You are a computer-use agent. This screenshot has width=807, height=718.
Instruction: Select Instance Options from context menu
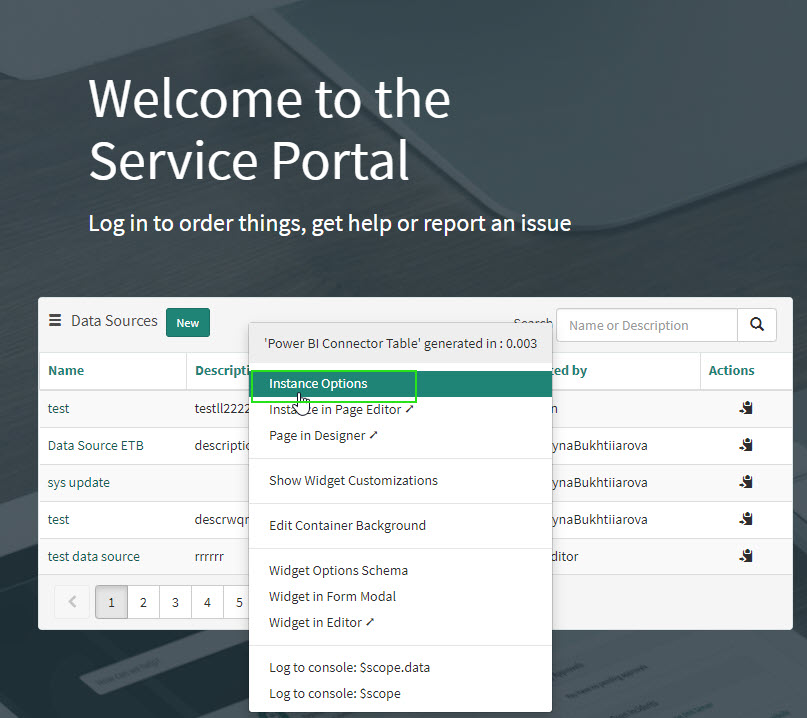pyautogui.click(x=318, y=384)
